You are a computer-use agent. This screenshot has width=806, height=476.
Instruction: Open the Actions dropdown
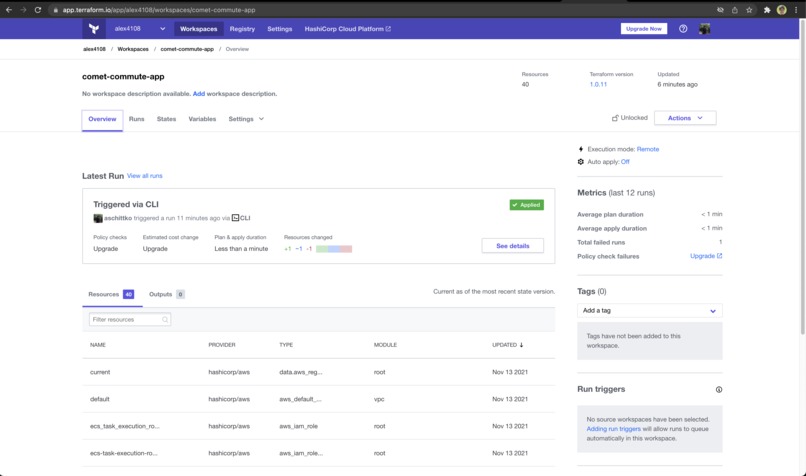tap(685, 118)
